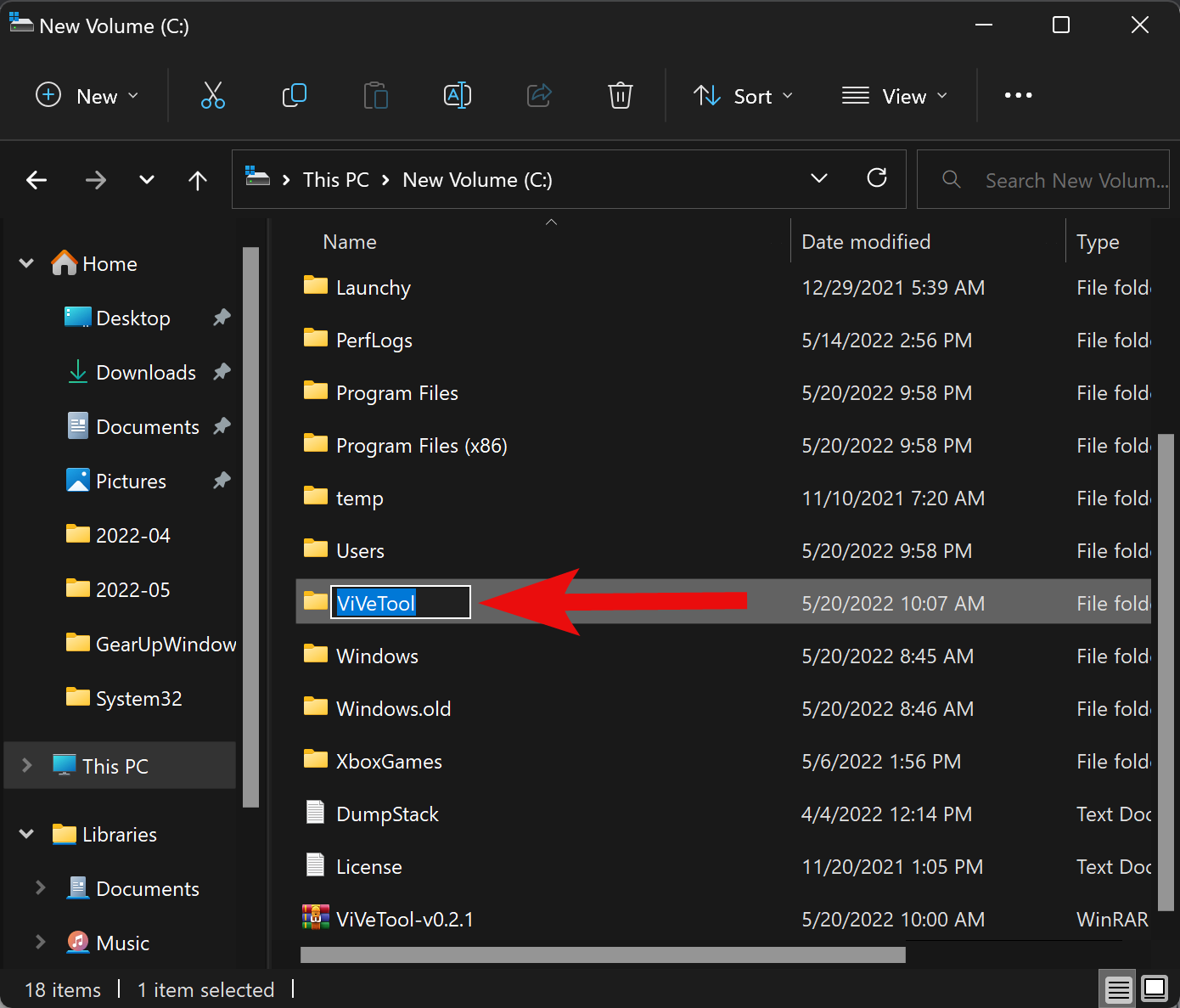Click the search magnifier icon
Viewport: 1180px width, 1008px height.
[952, 179]
